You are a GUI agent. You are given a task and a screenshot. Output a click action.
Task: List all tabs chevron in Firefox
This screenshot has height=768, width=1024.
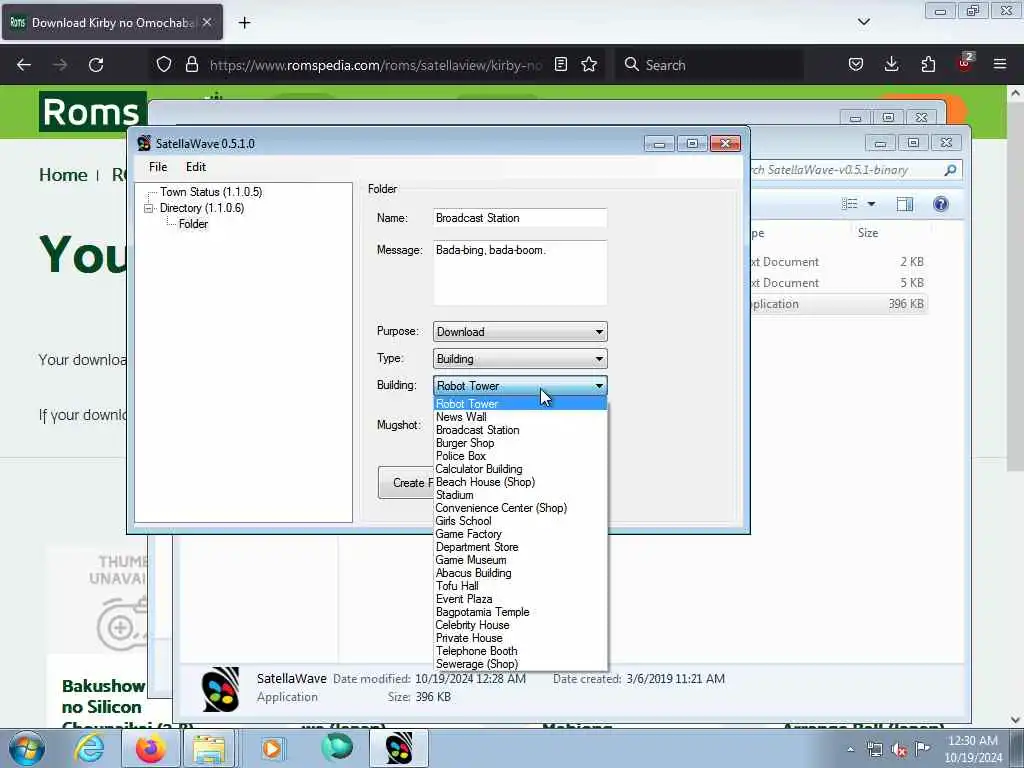point(863,22)
